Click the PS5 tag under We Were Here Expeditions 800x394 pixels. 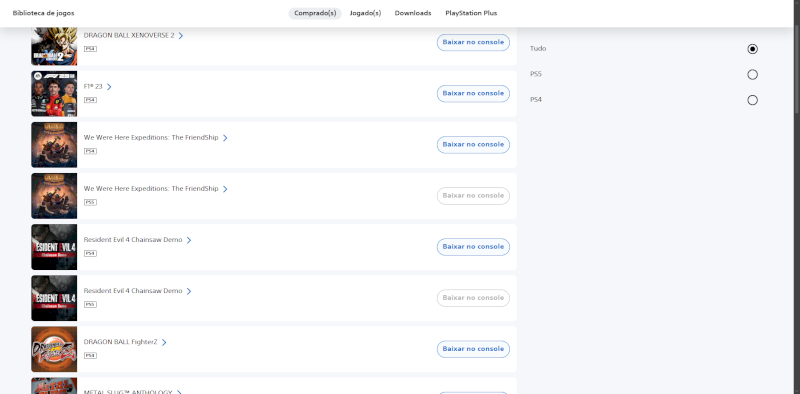(x=90, y=202)
